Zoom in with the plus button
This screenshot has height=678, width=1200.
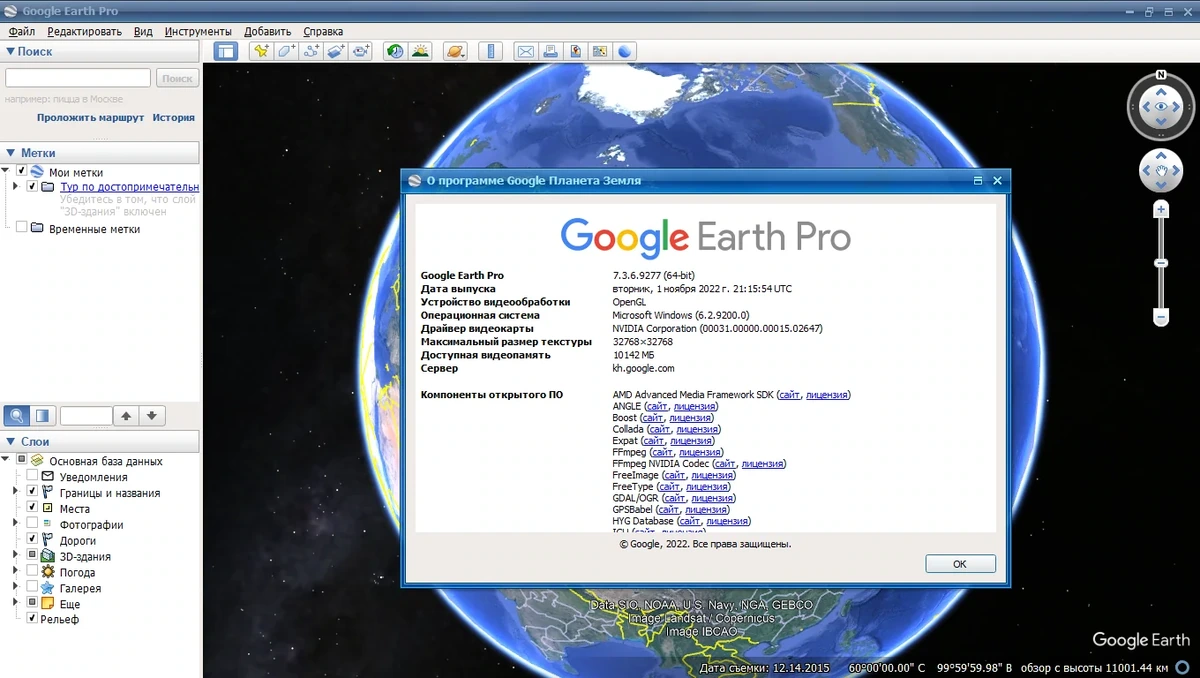[1161, 209]
